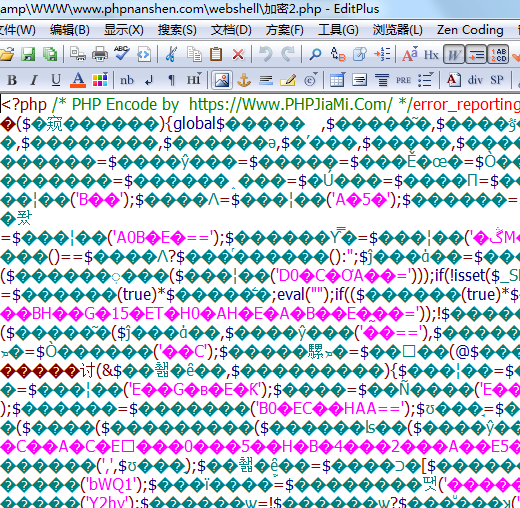520x508 pixels.
Task: Click the https://Www.PHPJiaMi.Com/ comment text
Action: pyautogui.click(x=291, y=105)
